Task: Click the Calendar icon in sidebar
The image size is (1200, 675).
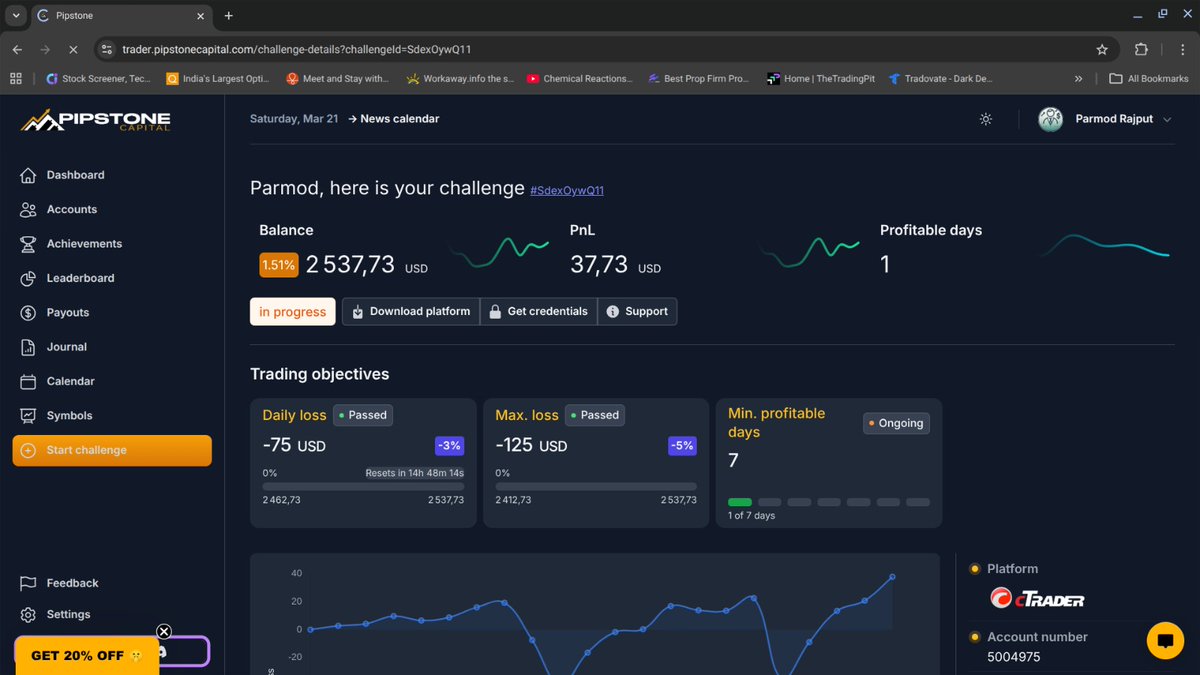Action: 28,381
